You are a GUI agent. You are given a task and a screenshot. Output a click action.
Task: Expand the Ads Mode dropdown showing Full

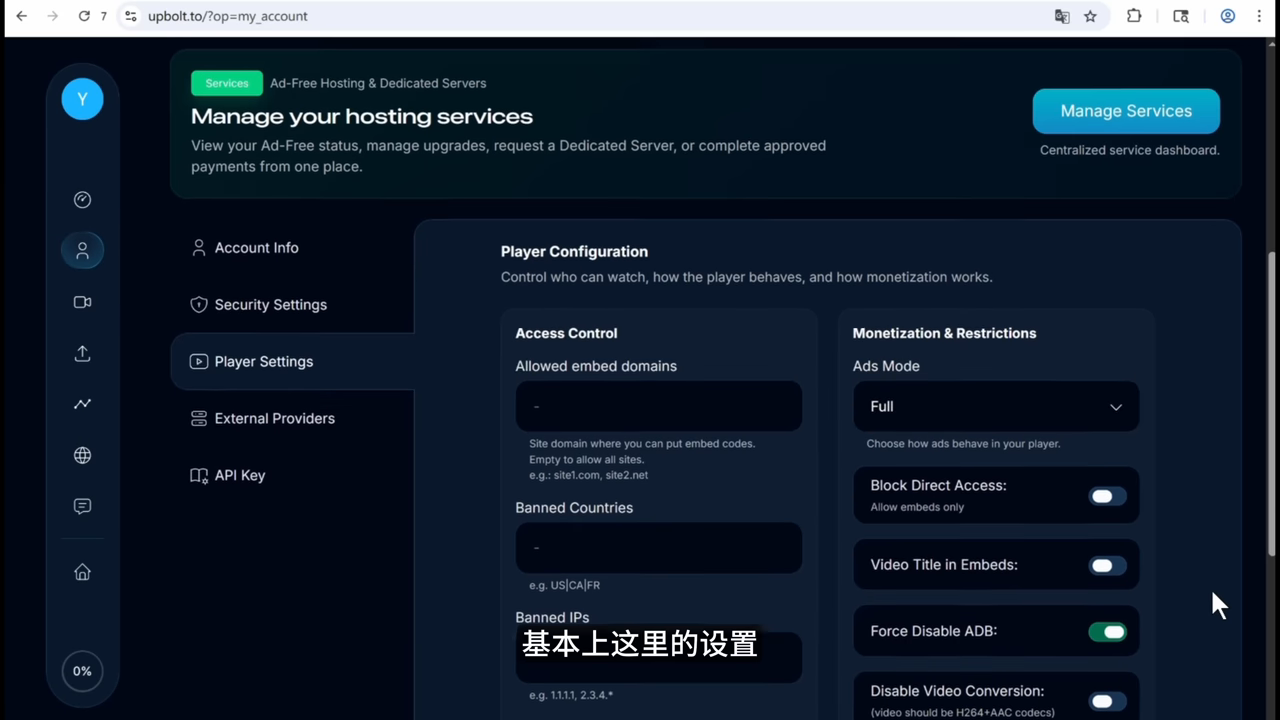coord(996,406)
